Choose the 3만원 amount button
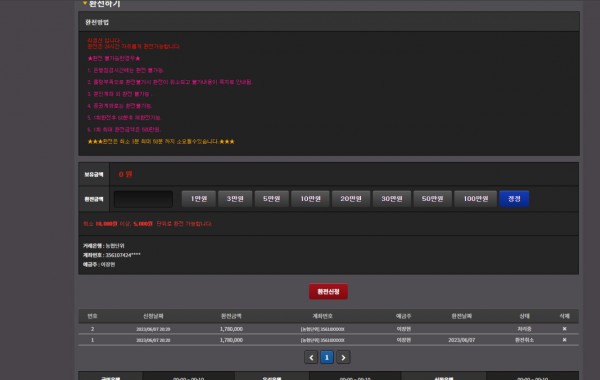The image size is (600, 380). coord(235,199)
